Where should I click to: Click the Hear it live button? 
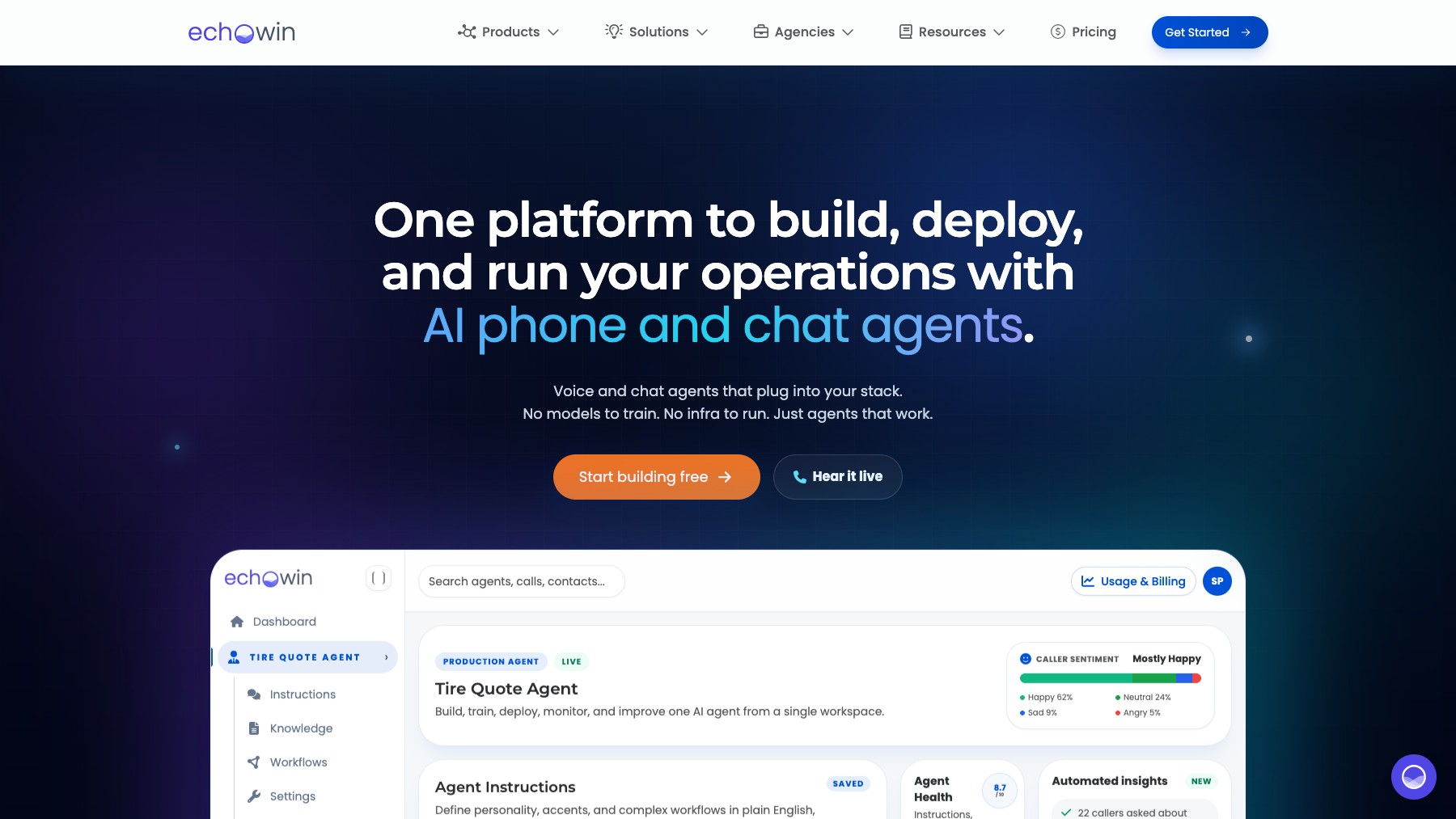coord(837,477)
